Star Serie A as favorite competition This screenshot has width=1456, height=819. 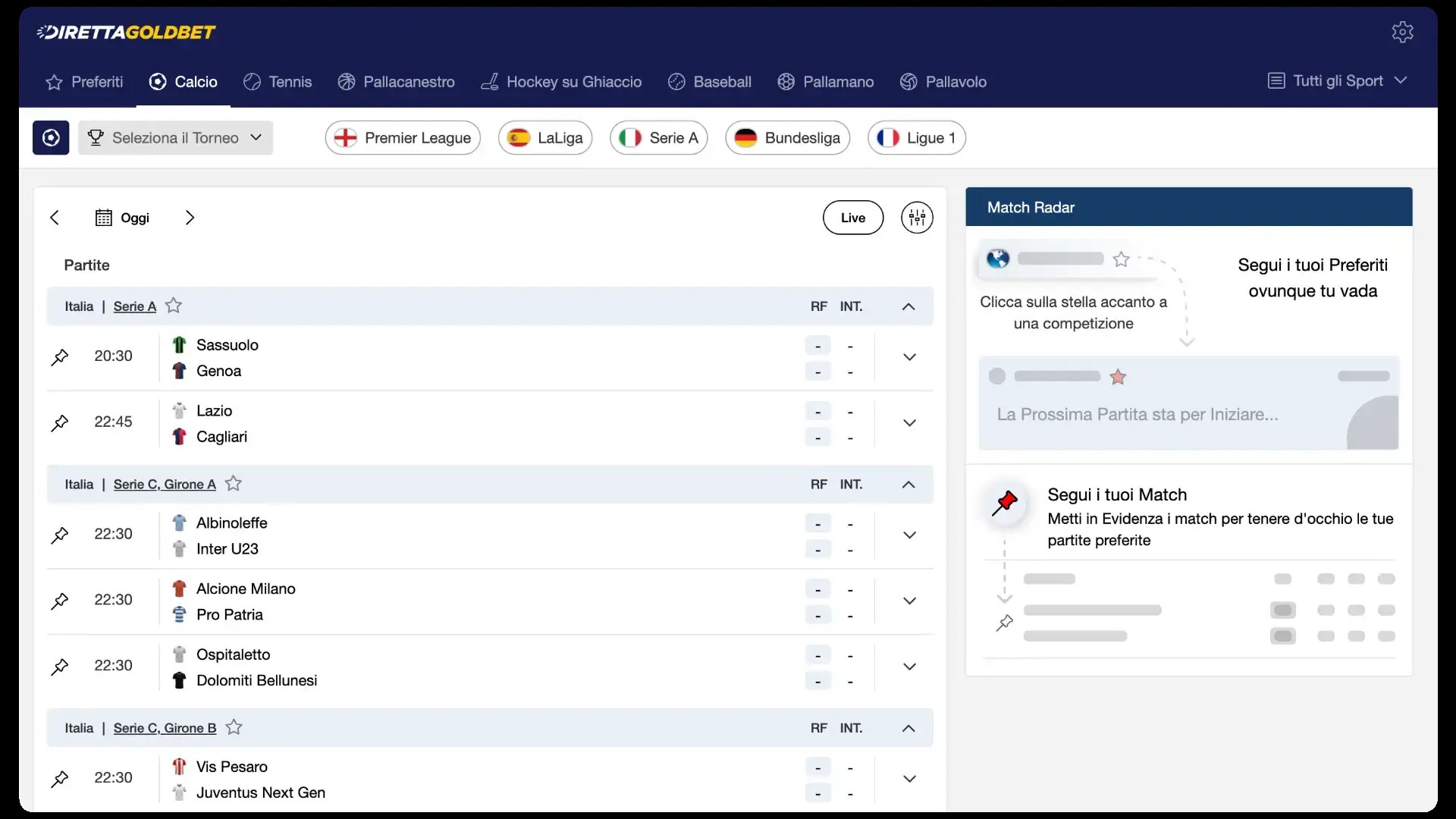pyautogui.click(x=174, y=306)
